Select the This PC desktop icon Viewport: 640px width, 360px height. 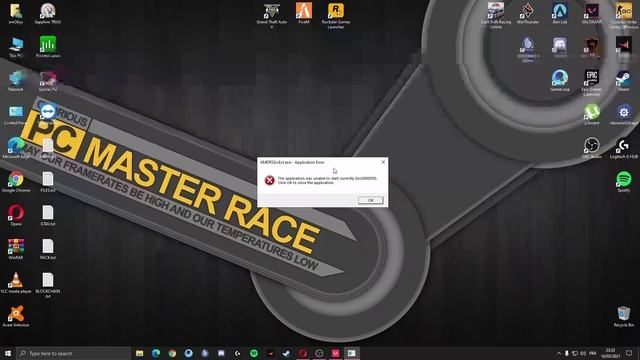(16, 47)
